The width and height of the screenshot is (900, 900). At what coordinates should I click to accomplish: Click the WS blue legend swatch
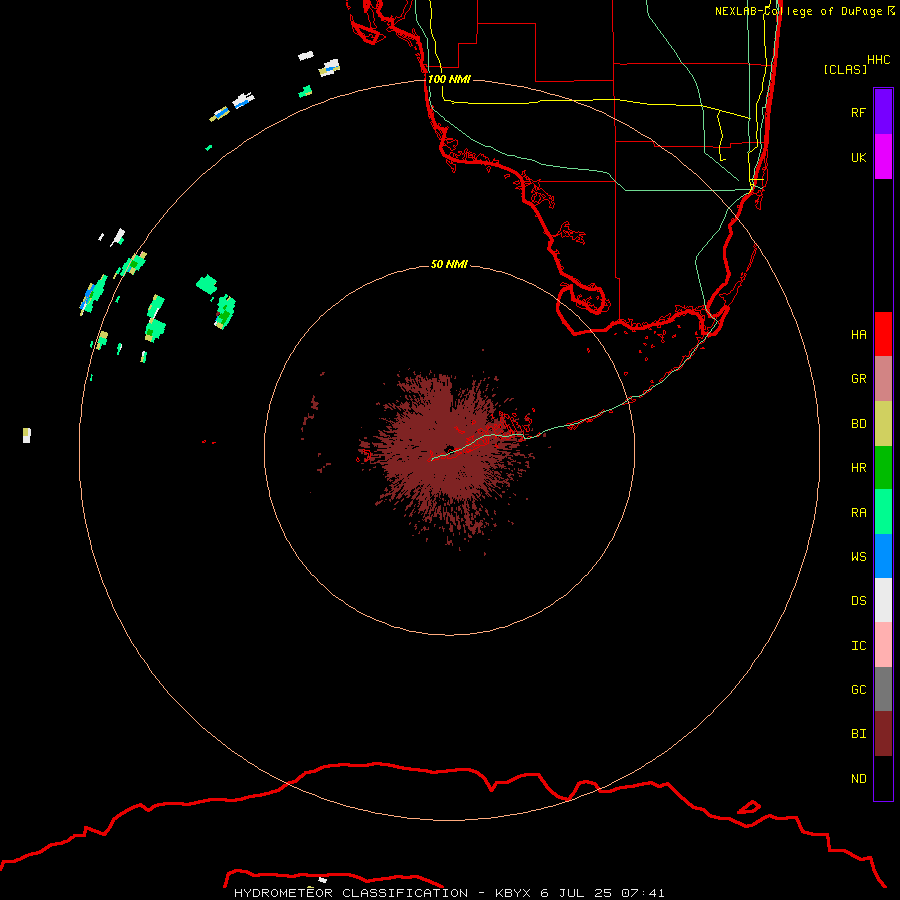click(x=883, y=556)
